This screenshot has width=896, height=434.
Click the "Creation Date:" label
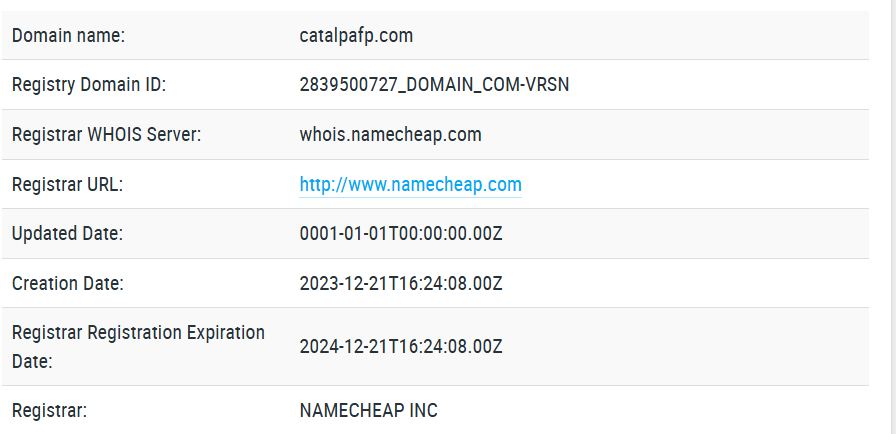68,283
